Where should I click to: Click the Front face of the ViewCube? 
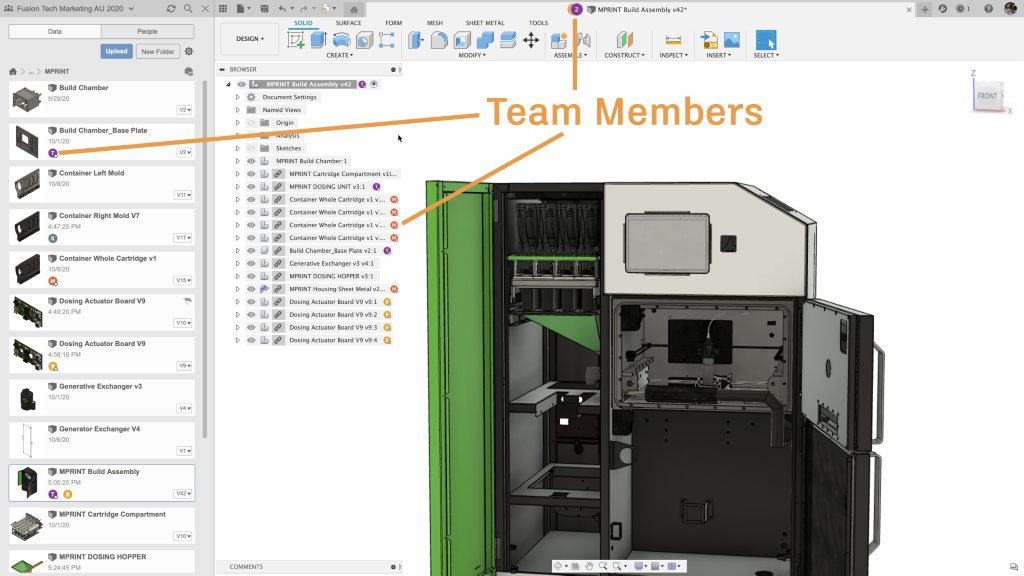[987, 96]
